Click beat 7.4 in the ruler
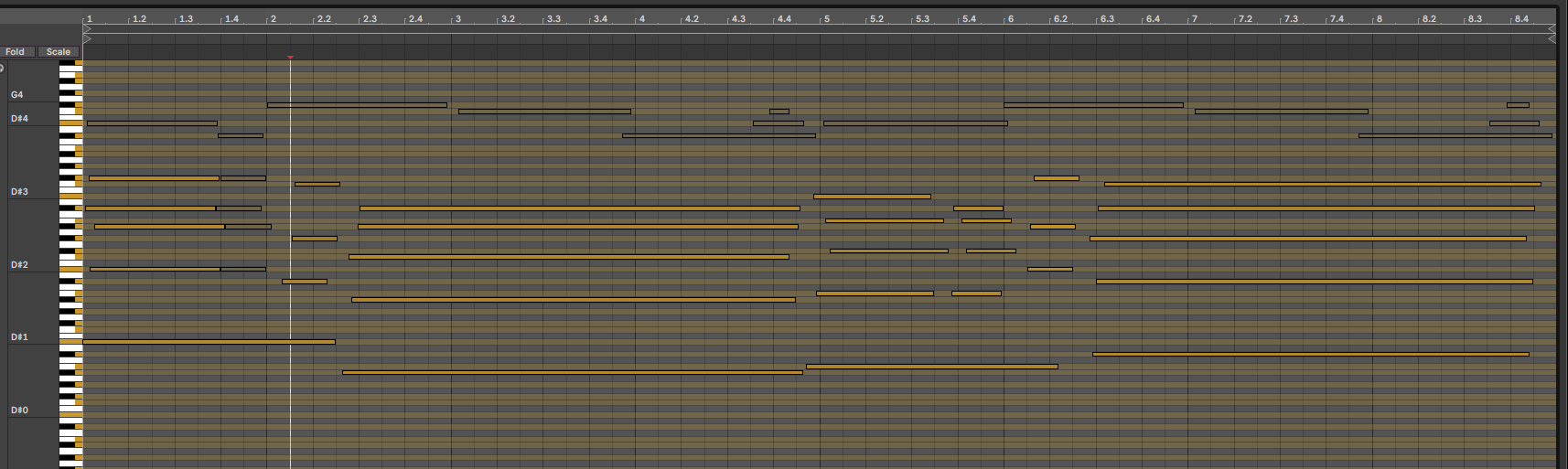This screenshot has width=1568, height=469. pos(1337,18)
